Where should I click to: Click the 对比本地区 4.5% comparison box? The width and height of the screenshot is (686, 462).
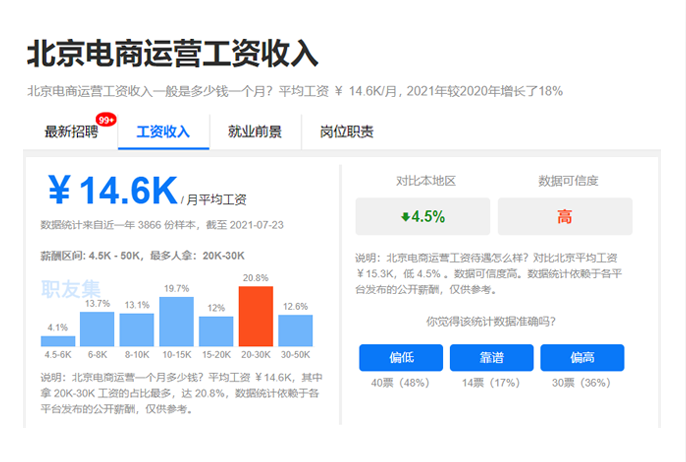pyautogui.click(x=423, y=216)
